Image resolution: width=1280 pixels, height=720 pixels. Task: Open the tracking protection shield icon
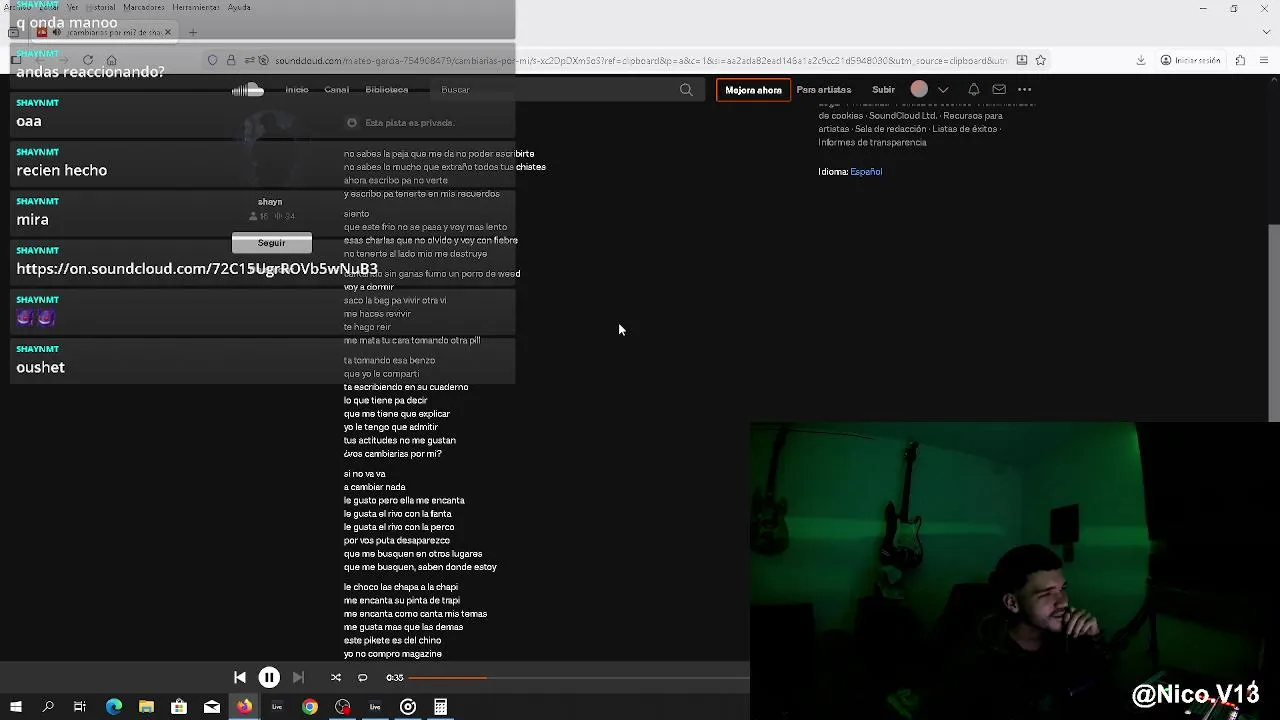pos(212,60)
